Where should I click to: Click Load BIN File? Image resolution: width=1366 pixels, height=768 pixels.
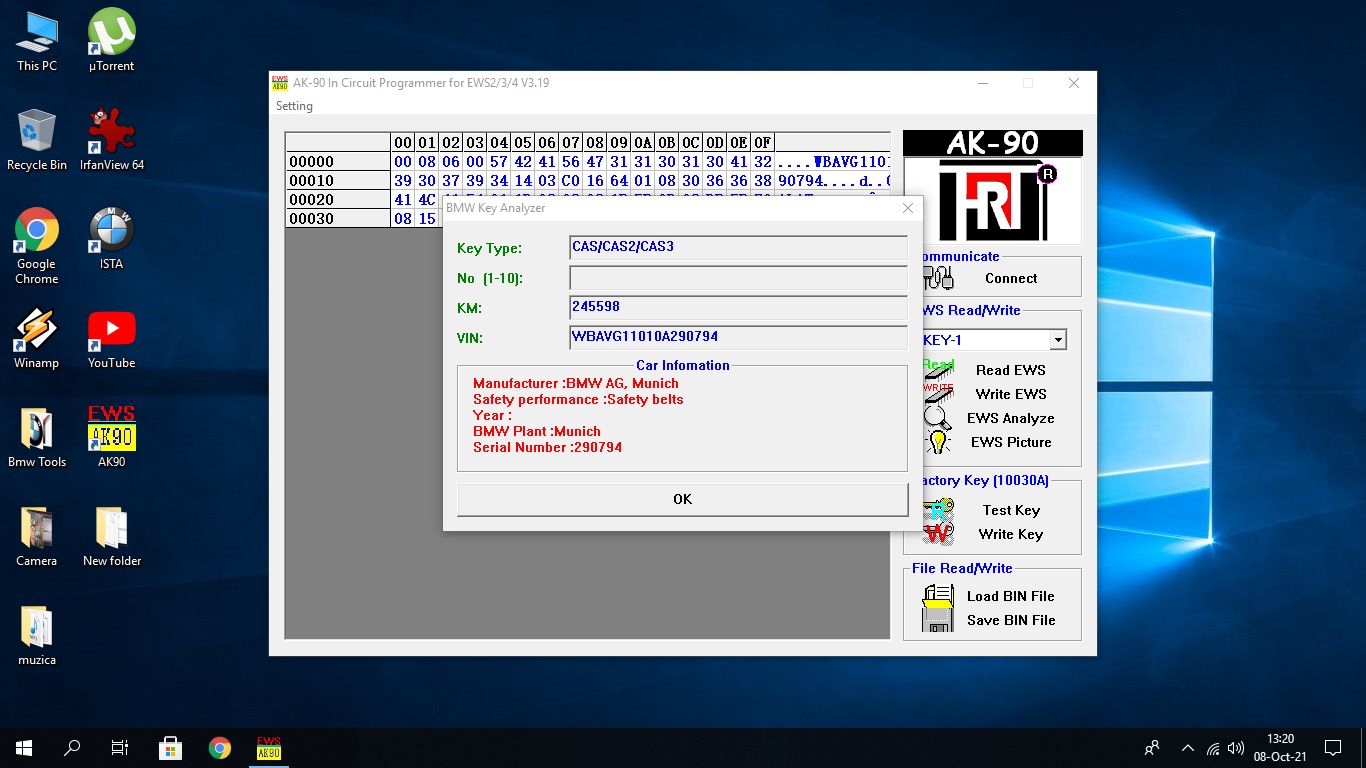(1011, 596)
